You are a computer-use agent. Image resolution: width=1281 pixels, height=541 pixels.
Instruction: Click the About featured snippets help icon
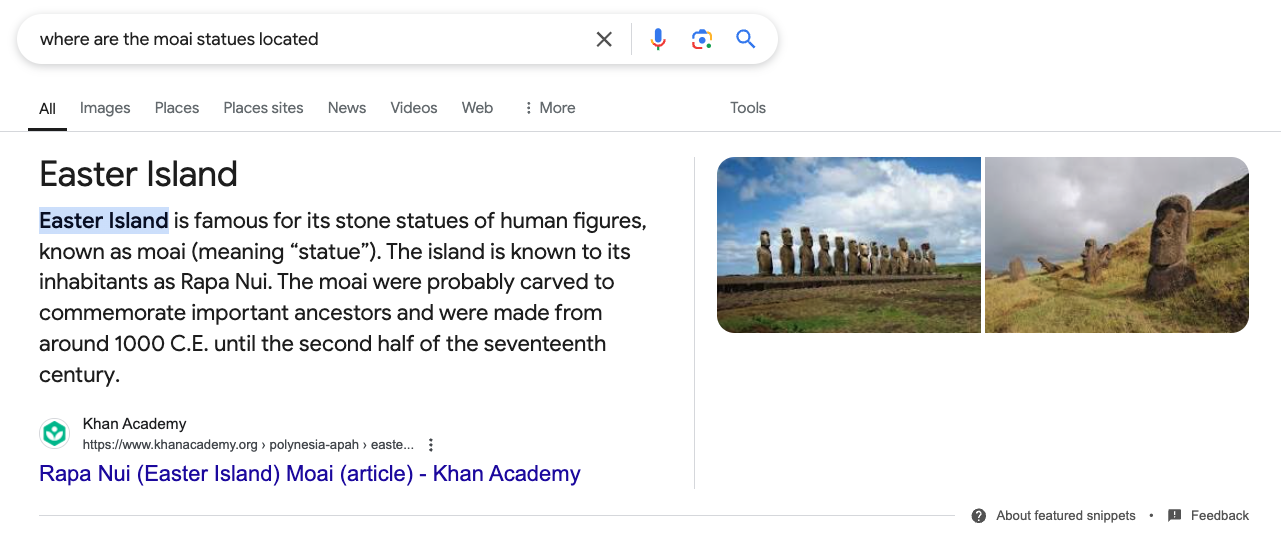(979, 516)
